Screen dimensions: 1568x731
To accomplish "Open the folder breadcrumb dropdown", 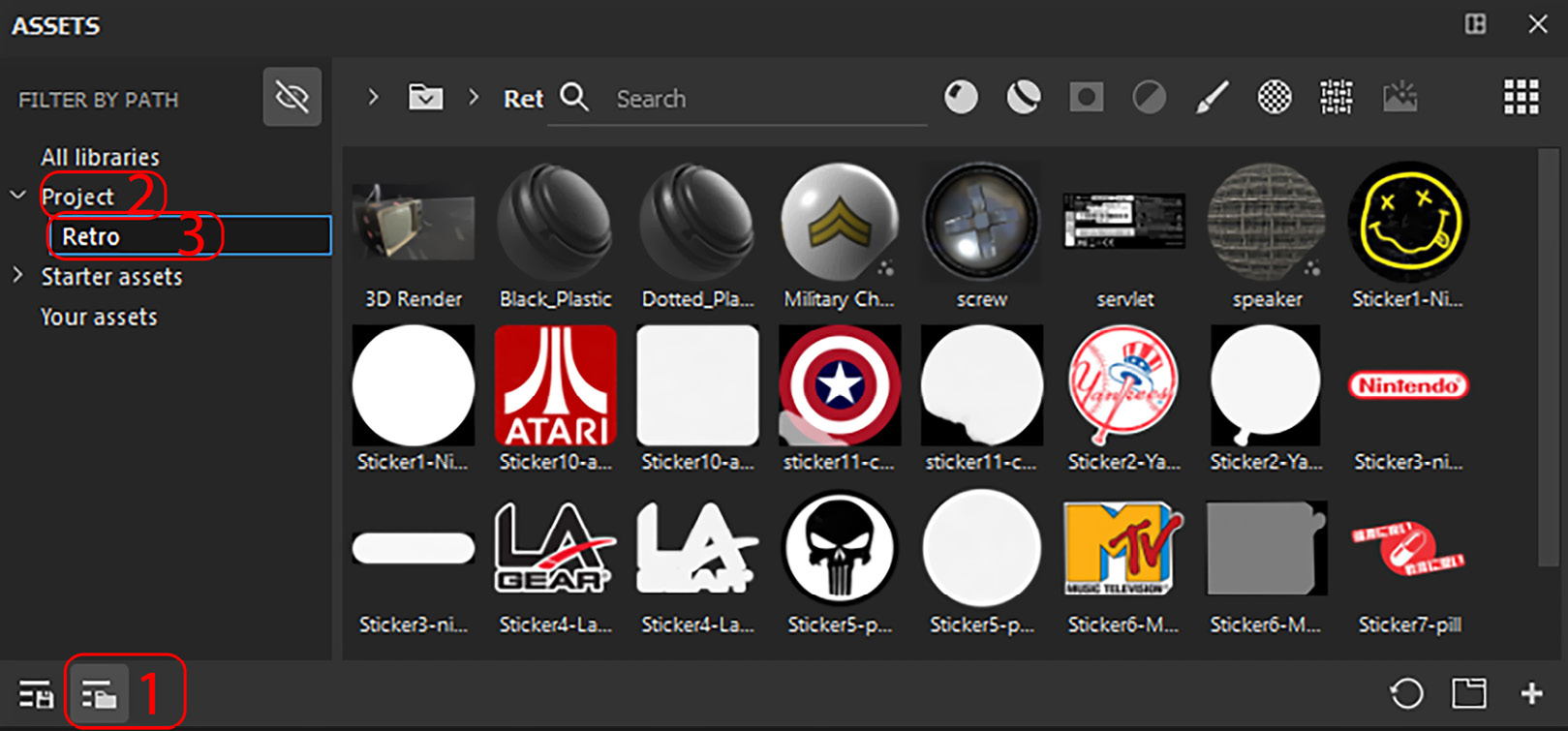I will (x=425, y=97).
